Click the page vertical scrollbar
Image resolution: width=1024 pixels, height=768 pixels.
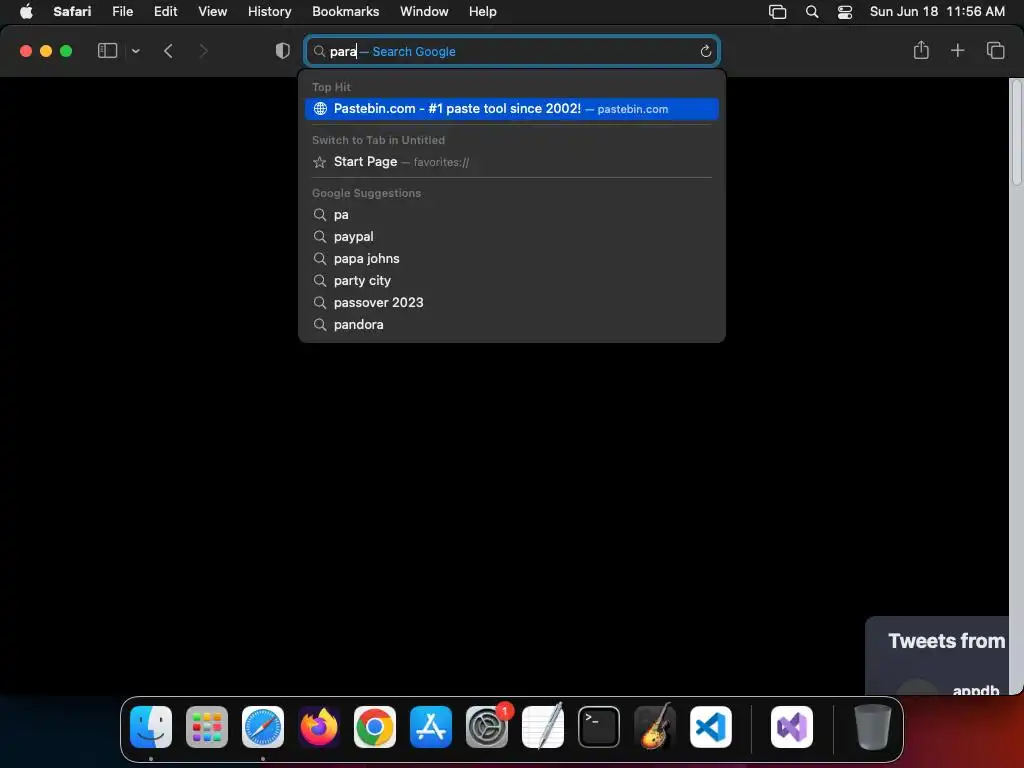1016,132
